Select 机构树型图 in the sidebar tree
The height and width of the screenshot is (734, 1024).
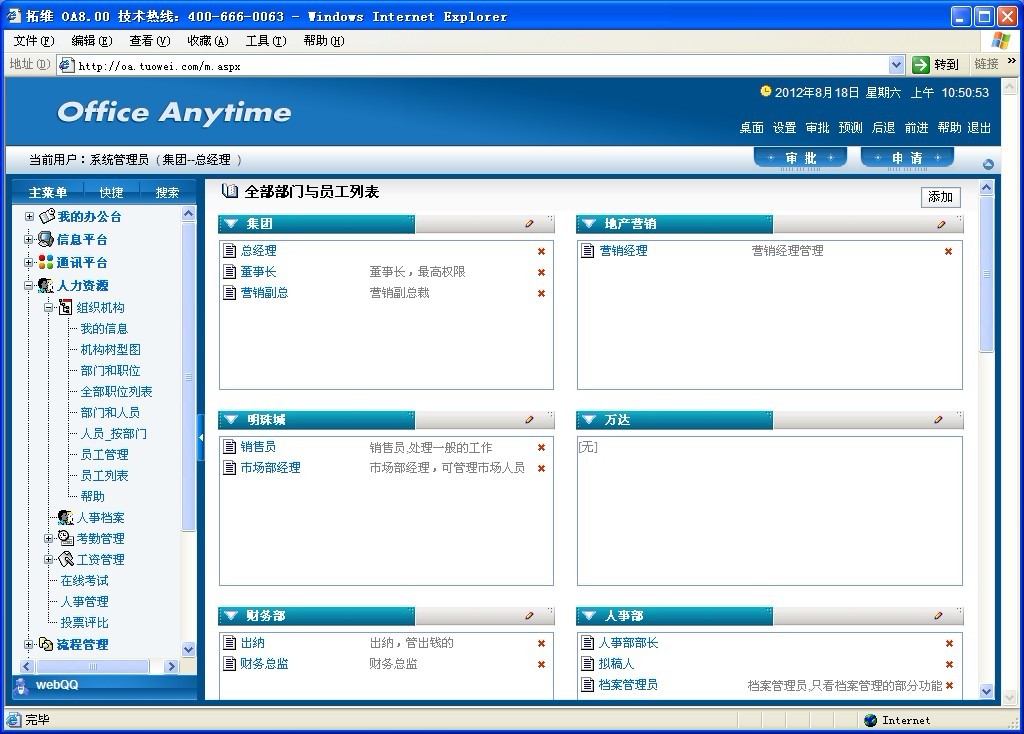110,350
